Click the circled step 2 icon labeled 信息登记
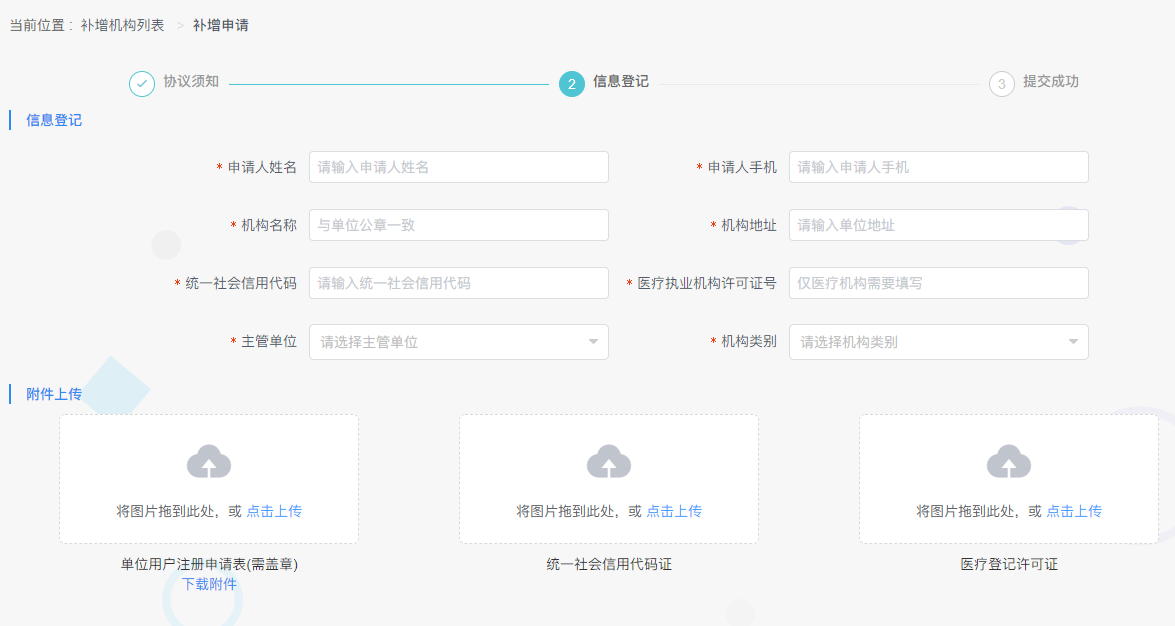The width and height of the screenshot is (1175, 626). [571, 84]
